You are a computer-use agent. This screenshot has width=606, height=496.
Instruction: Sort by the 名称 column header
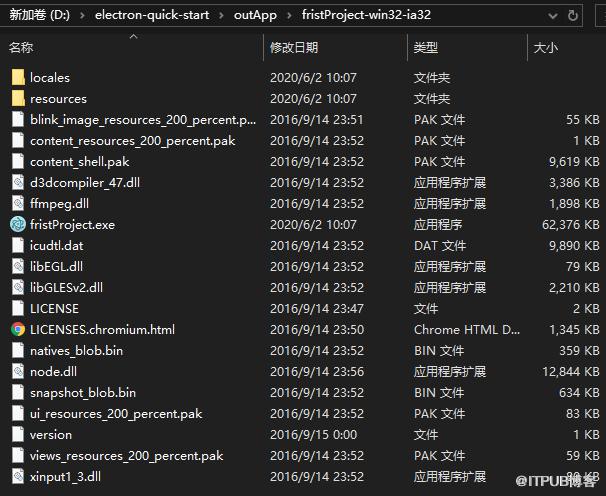[x=21, y=48]
